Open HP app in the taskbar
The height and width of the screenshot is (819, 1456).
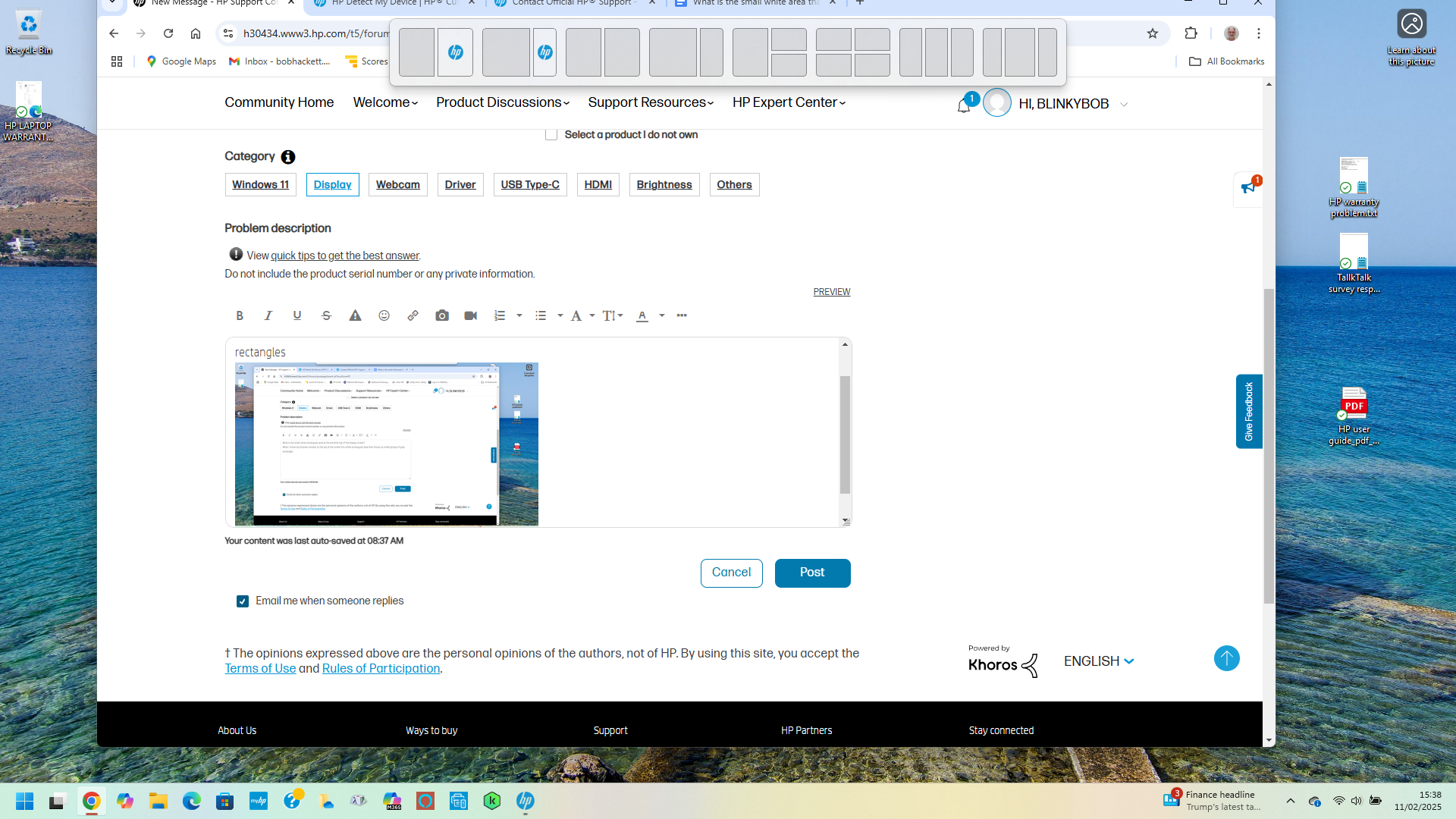click(526, 801)
